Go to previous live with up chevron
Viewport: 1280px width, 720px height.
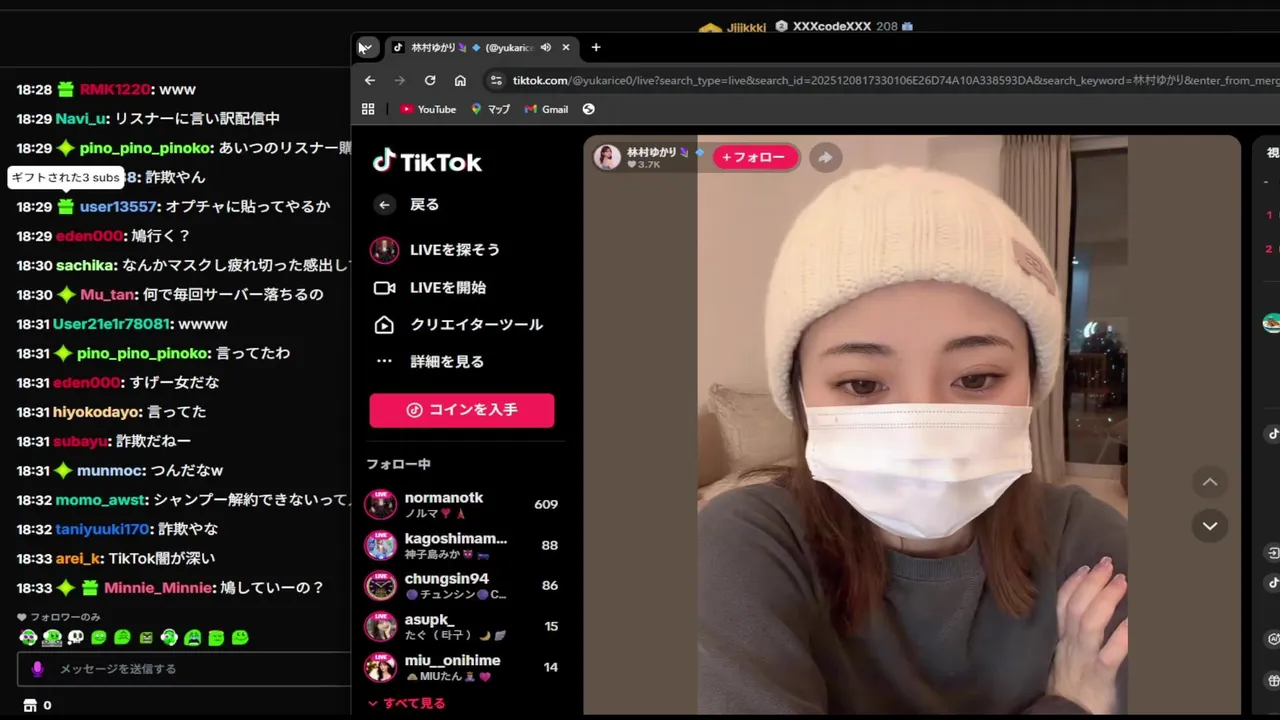point(1209,482)
